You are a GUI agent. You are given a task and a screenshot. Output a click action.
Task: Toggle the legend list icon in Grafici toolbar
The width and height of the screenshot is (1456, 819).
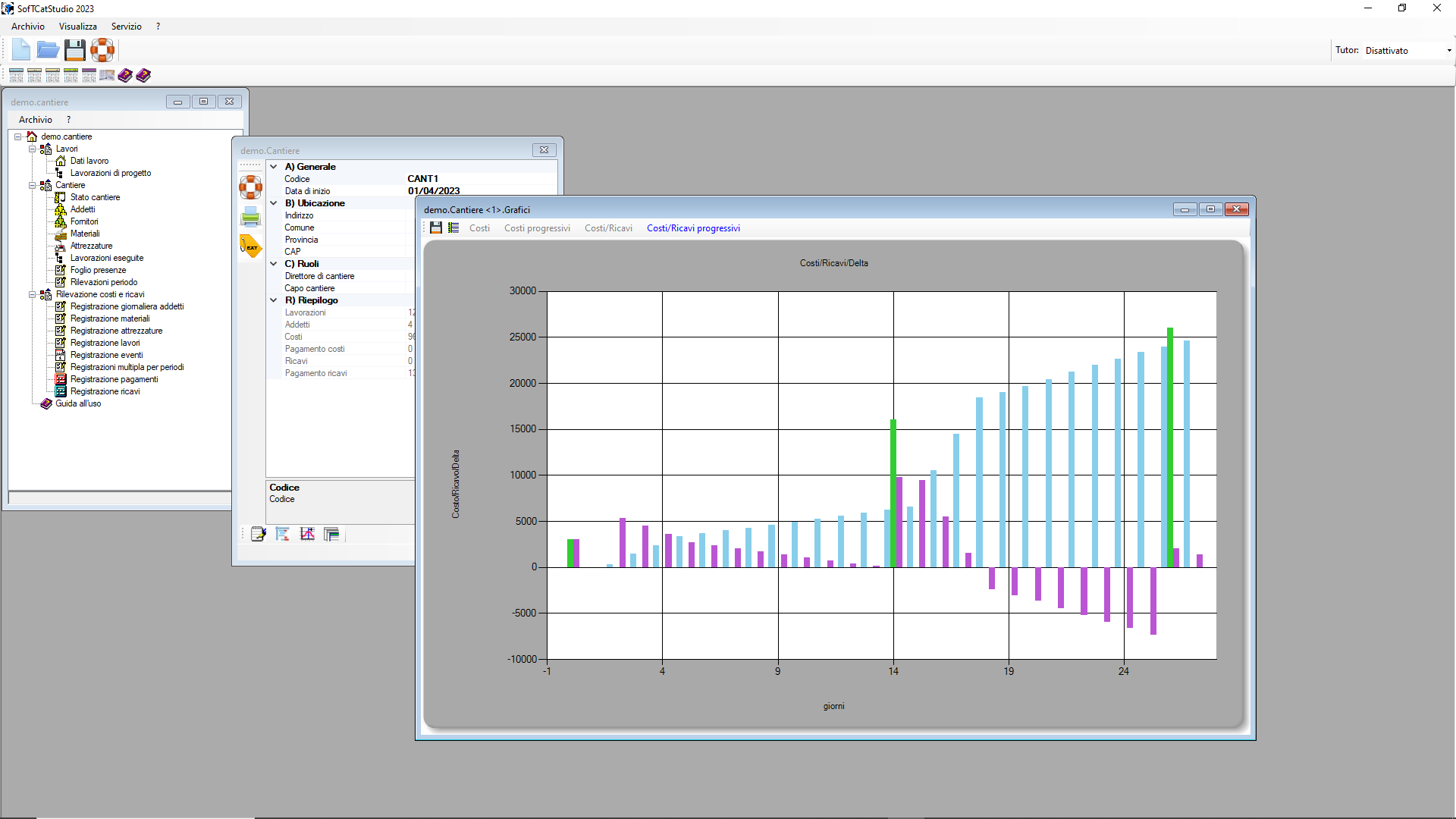[x=453, y=227]
